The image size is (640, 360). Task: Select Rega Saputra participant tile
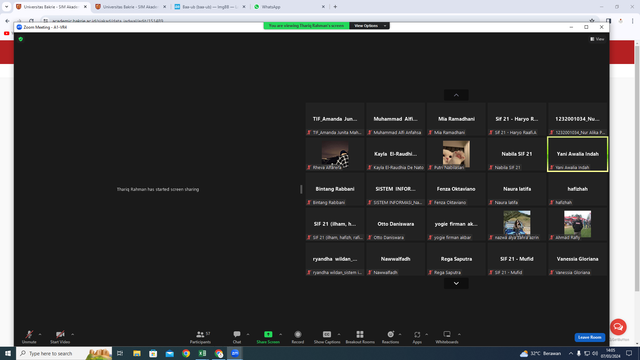(x=456, y=259)
